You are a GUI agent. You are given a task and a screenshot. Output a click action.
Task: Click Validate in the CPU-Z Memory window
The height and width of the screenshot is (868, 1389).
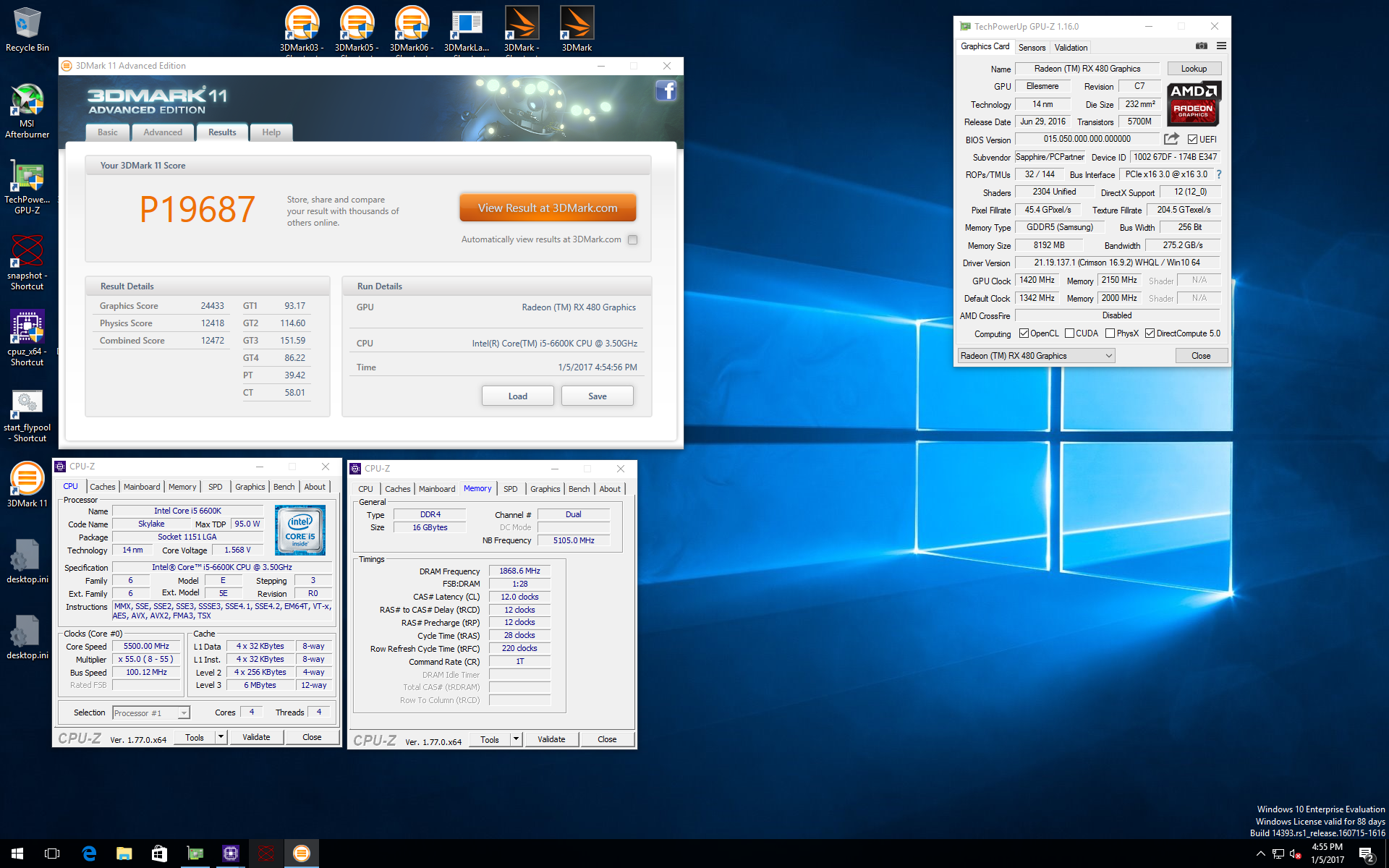[551, 739]
